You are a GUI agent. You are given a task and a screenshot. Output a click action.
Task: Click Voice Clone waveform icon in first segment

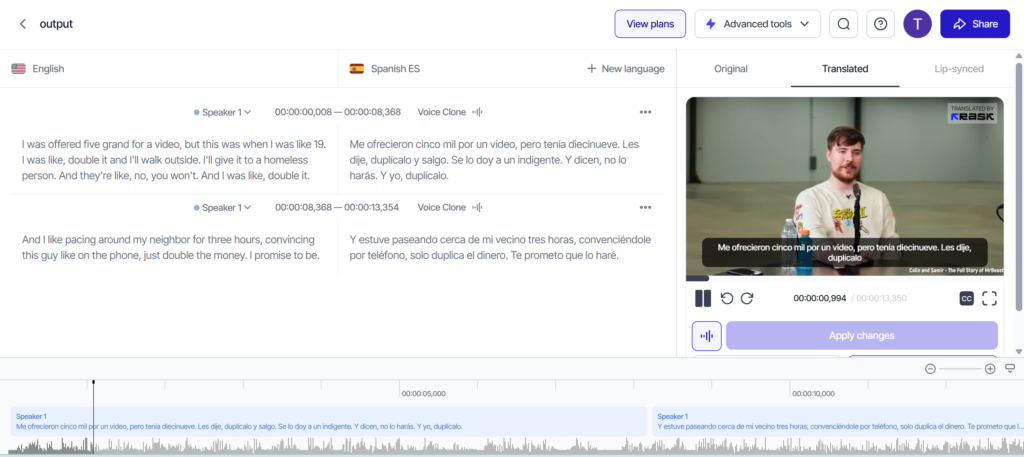pos(477,112)
